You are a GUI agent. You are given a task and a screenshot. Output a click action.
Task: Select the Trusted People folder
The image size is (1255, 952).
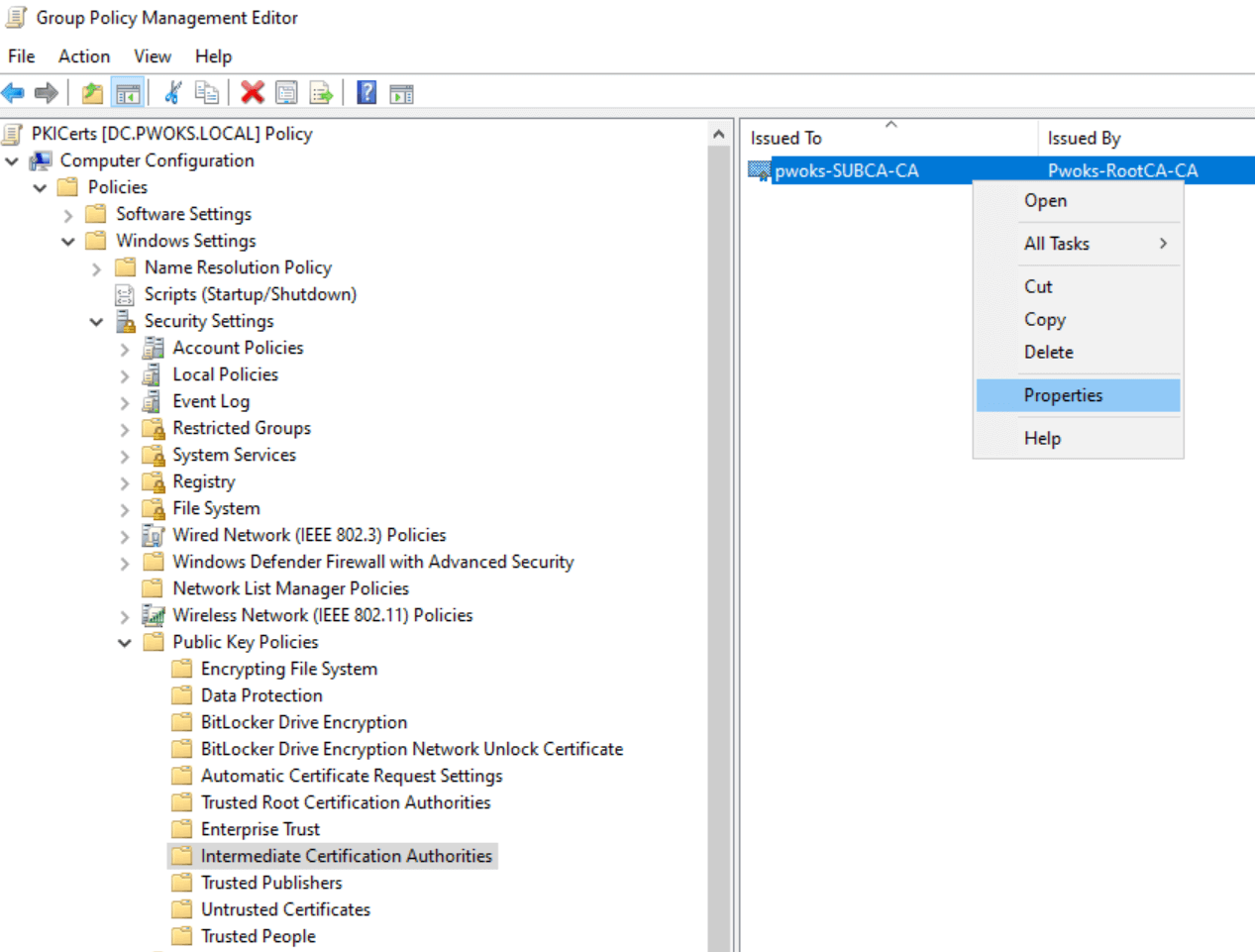[258, 936]
